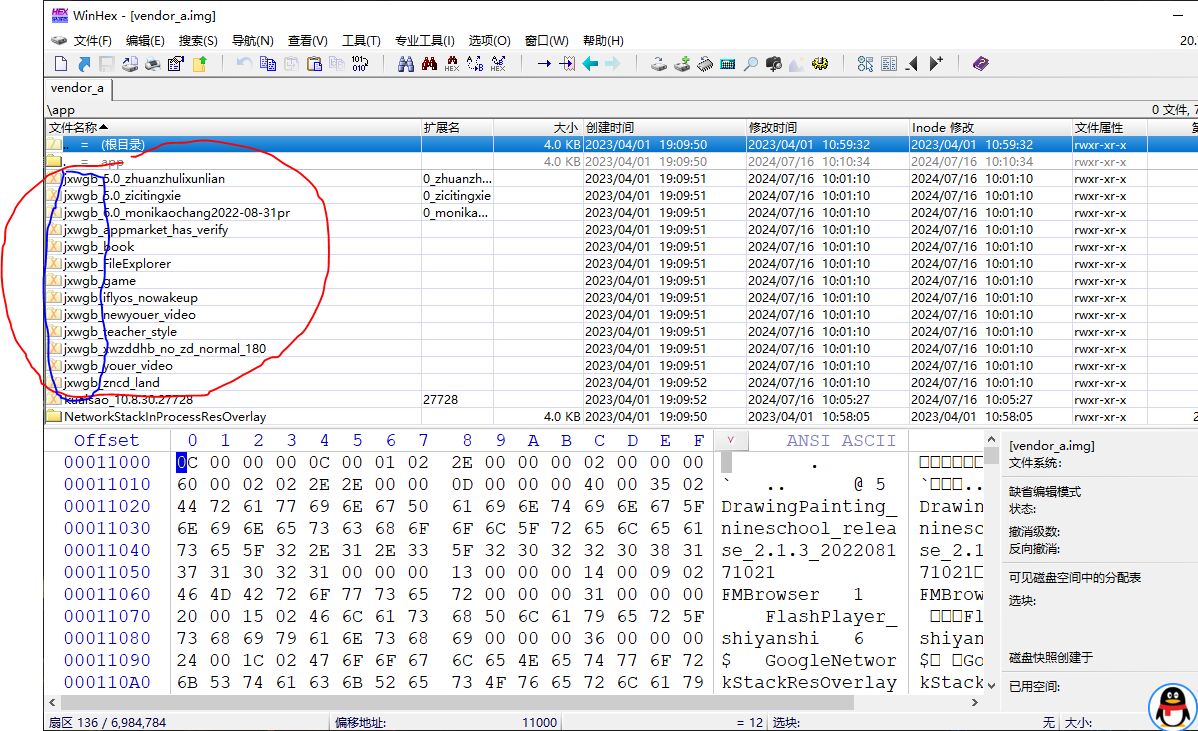Viewport: 1198px width, 731px height.
Task: Open the 搜索(S) menu
Action: [198, 41]
